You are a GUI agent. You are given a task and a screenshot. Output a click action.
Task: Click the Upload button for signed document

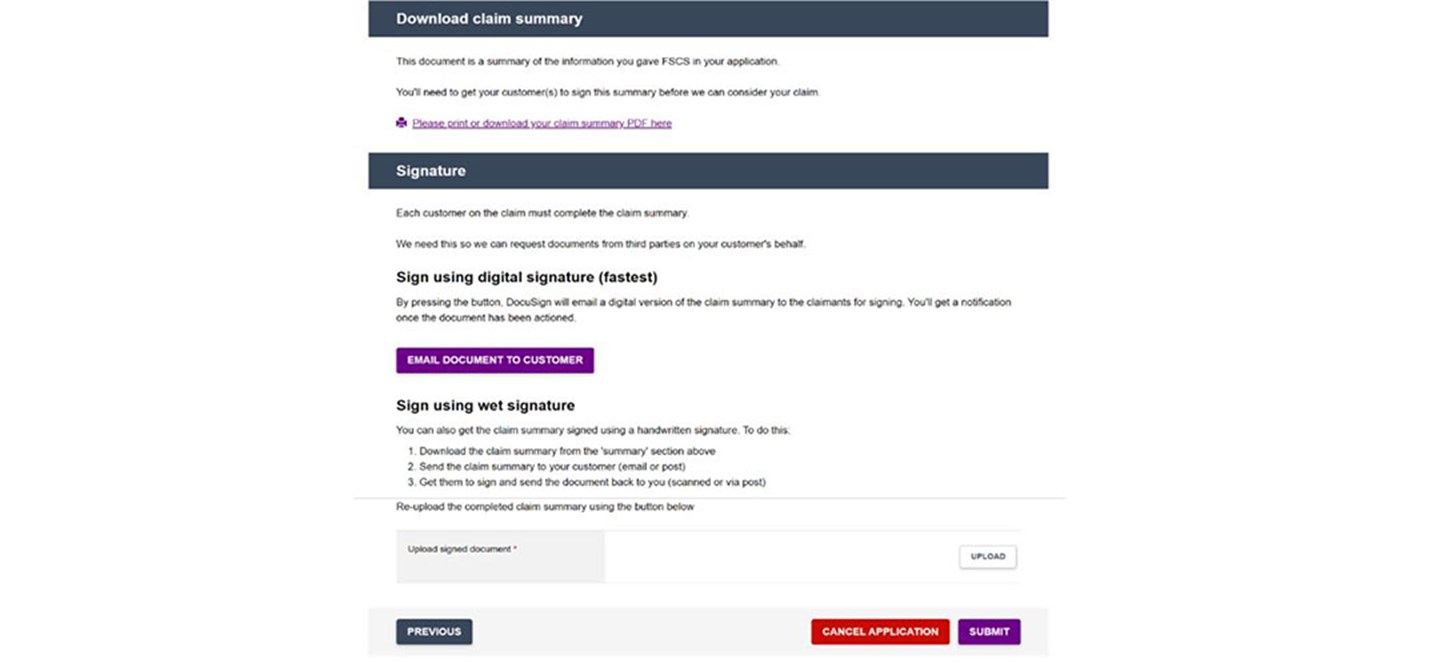coord(987,557)
